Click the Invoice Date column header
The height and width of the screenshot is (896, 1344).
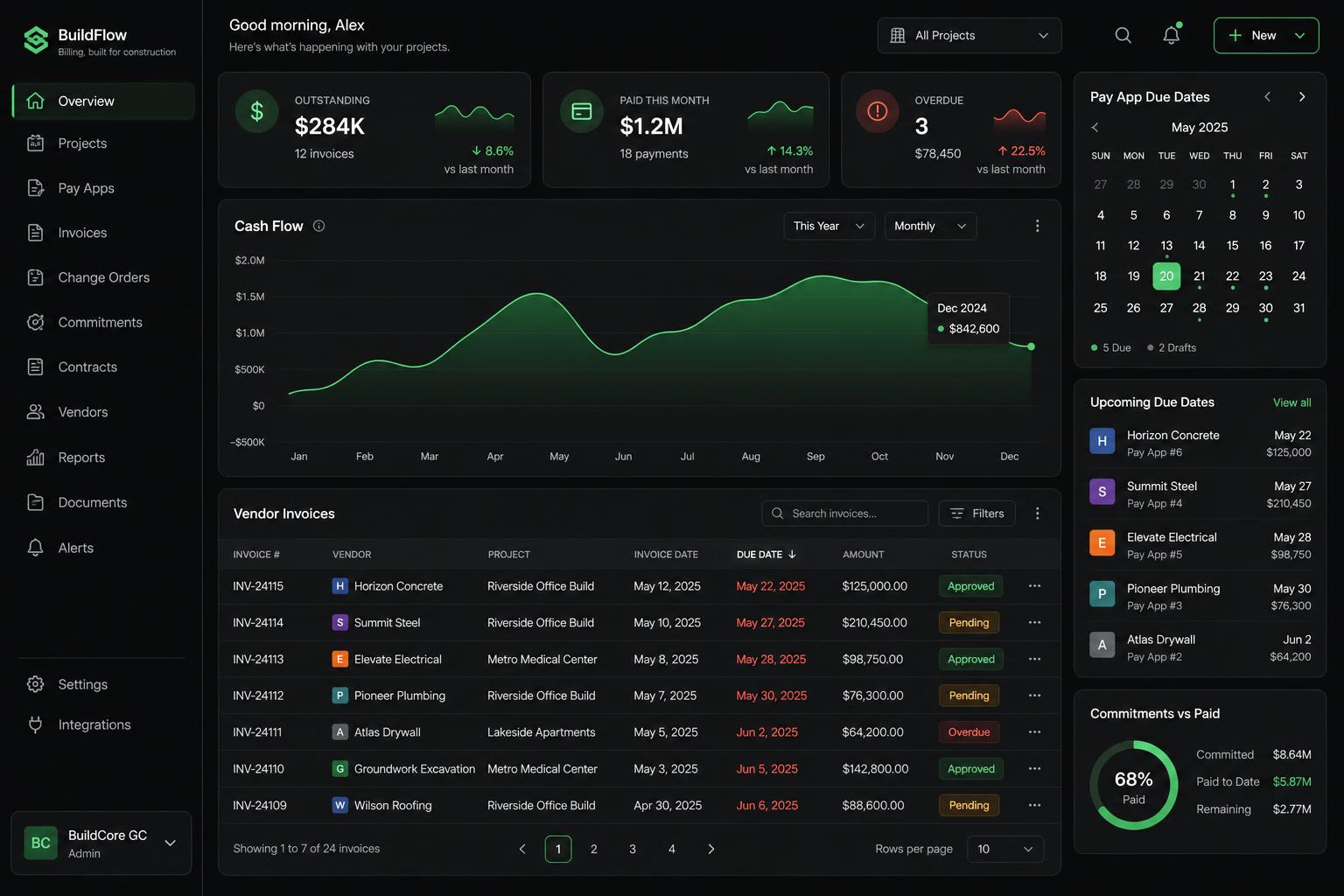tap(666, 555)
